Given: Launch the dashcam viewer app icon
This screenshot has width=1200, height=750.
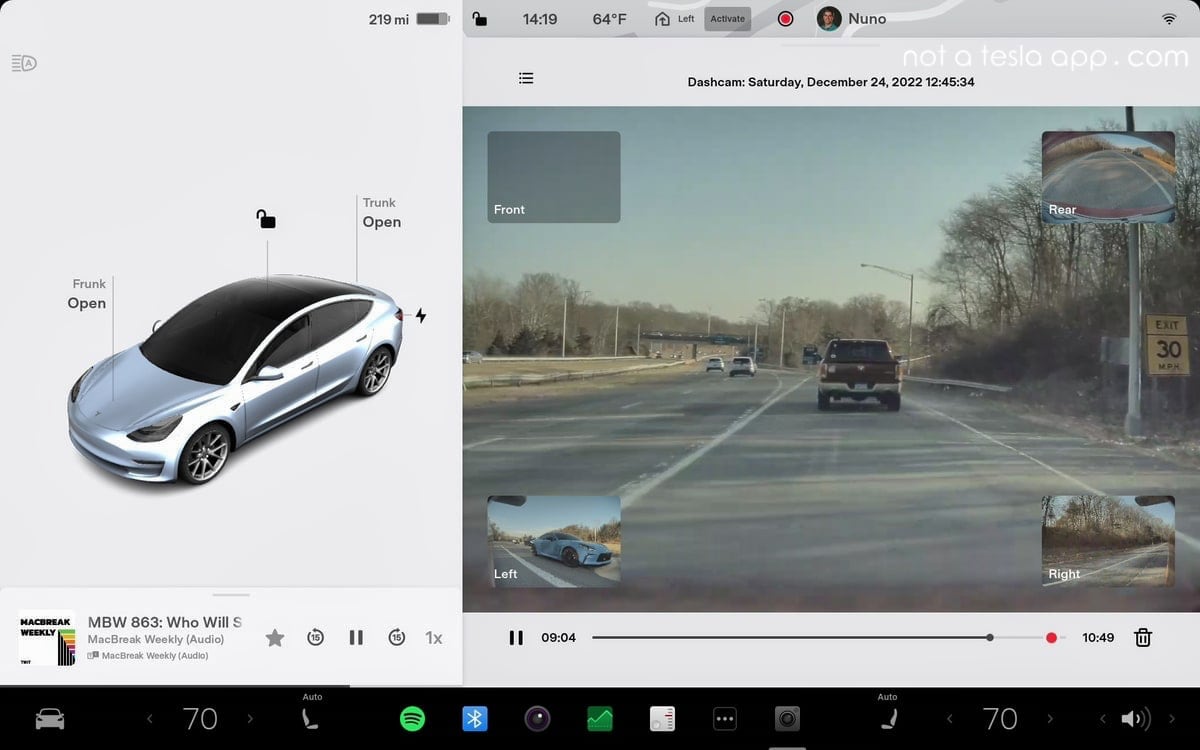Looking at the screenshot, I should (x=787, y=718).
